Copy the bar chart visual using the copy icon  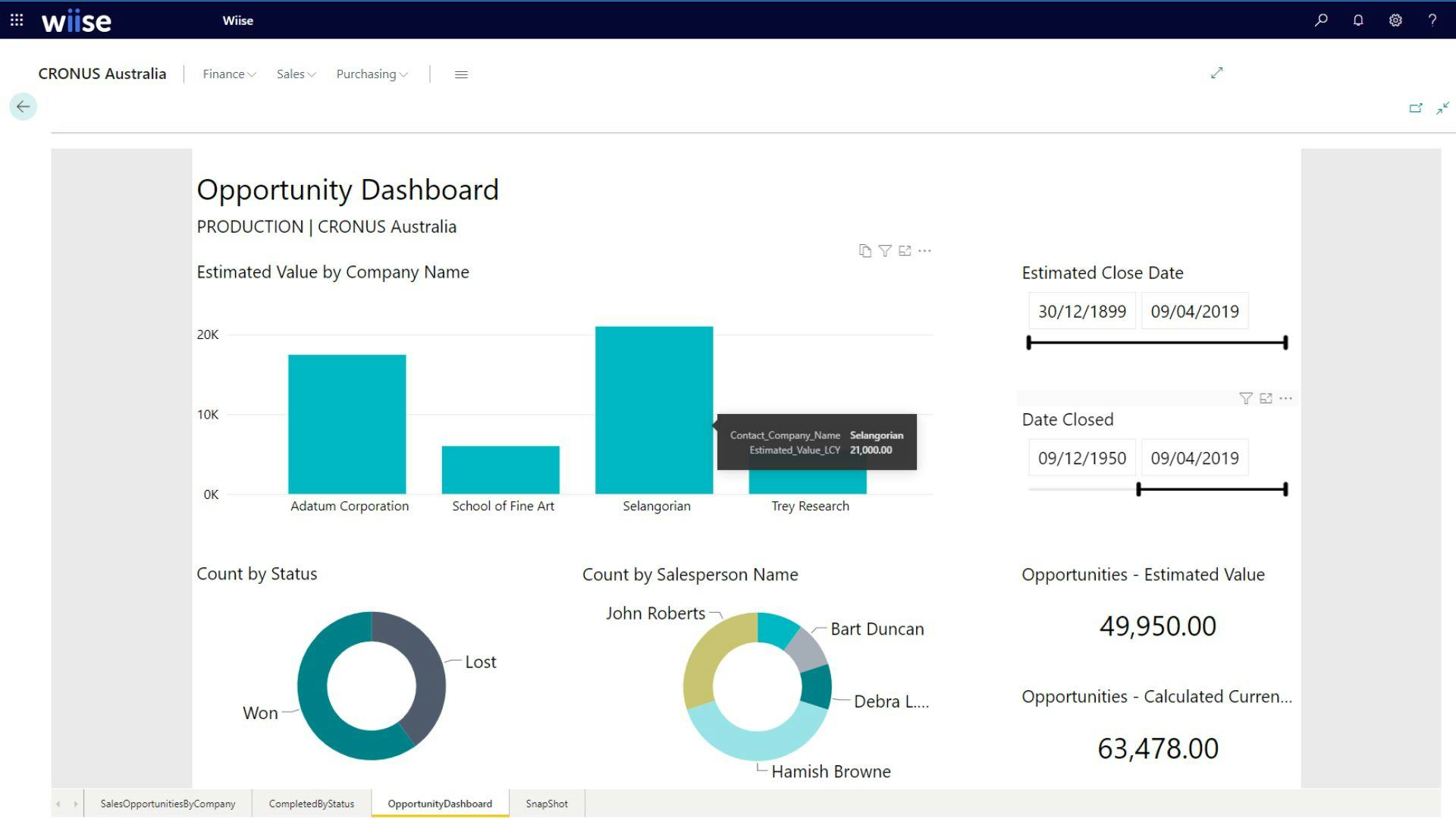click(x=864, y=250)
